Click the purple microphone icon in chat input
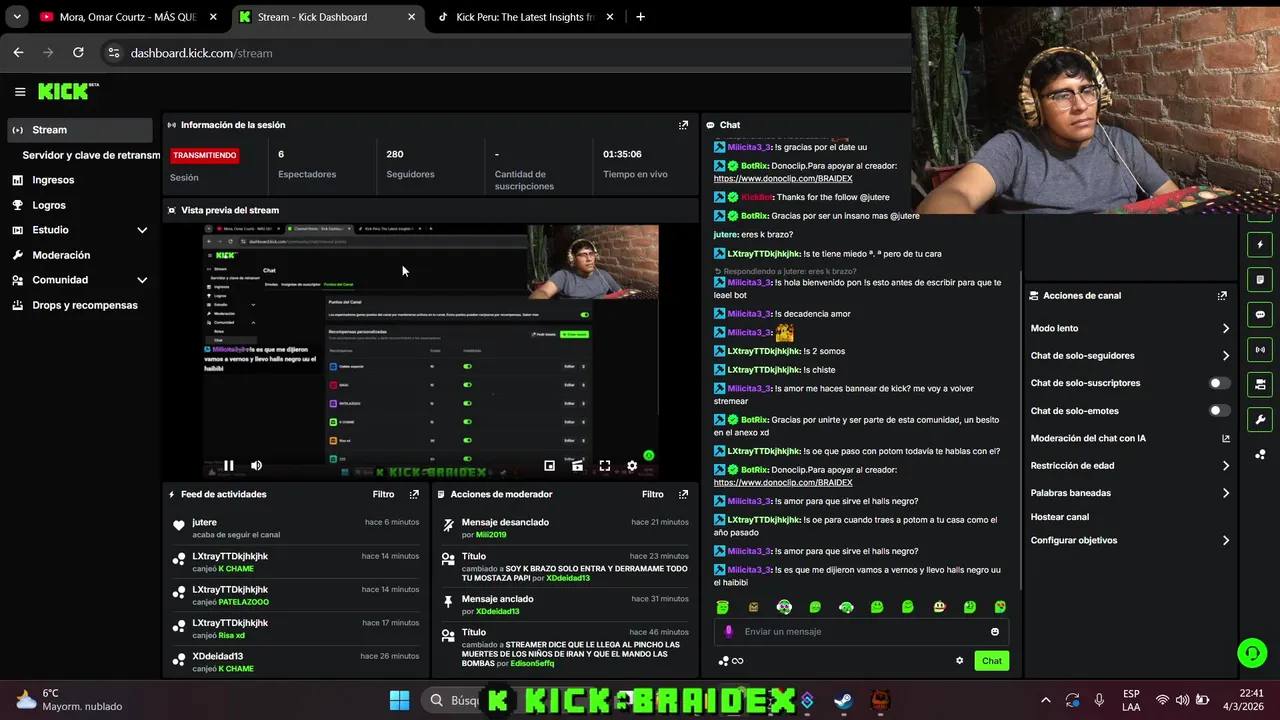Viewport: 1280px width, 720px height. (728, 632)
